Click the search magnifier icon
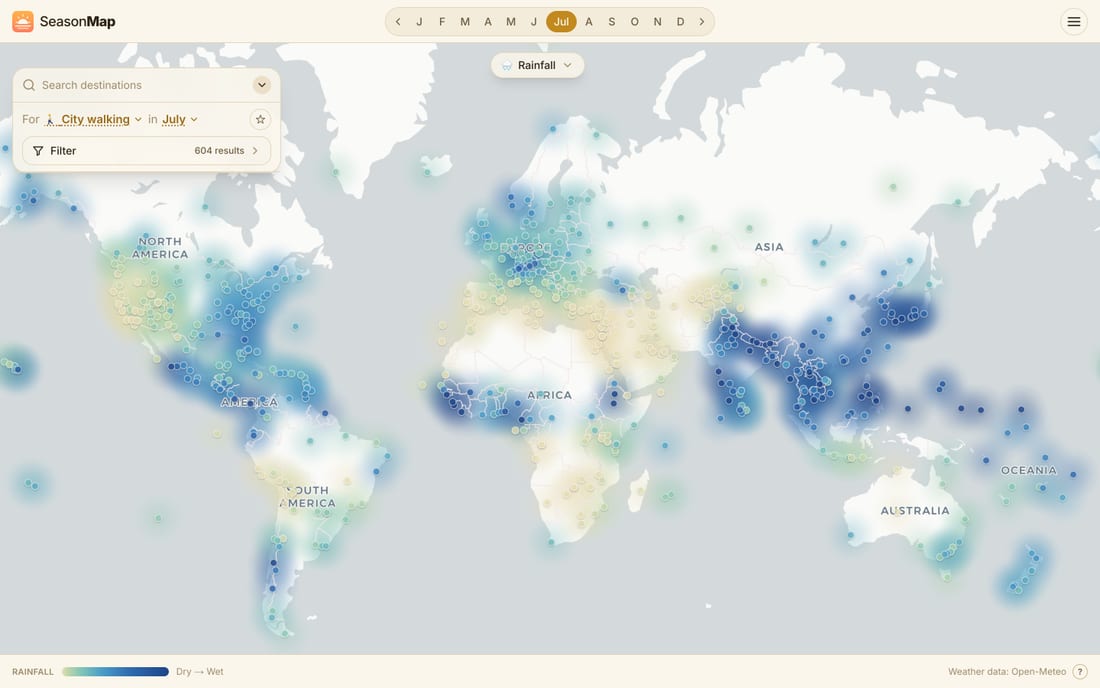Screen dimensions: 1100x688 29,85
